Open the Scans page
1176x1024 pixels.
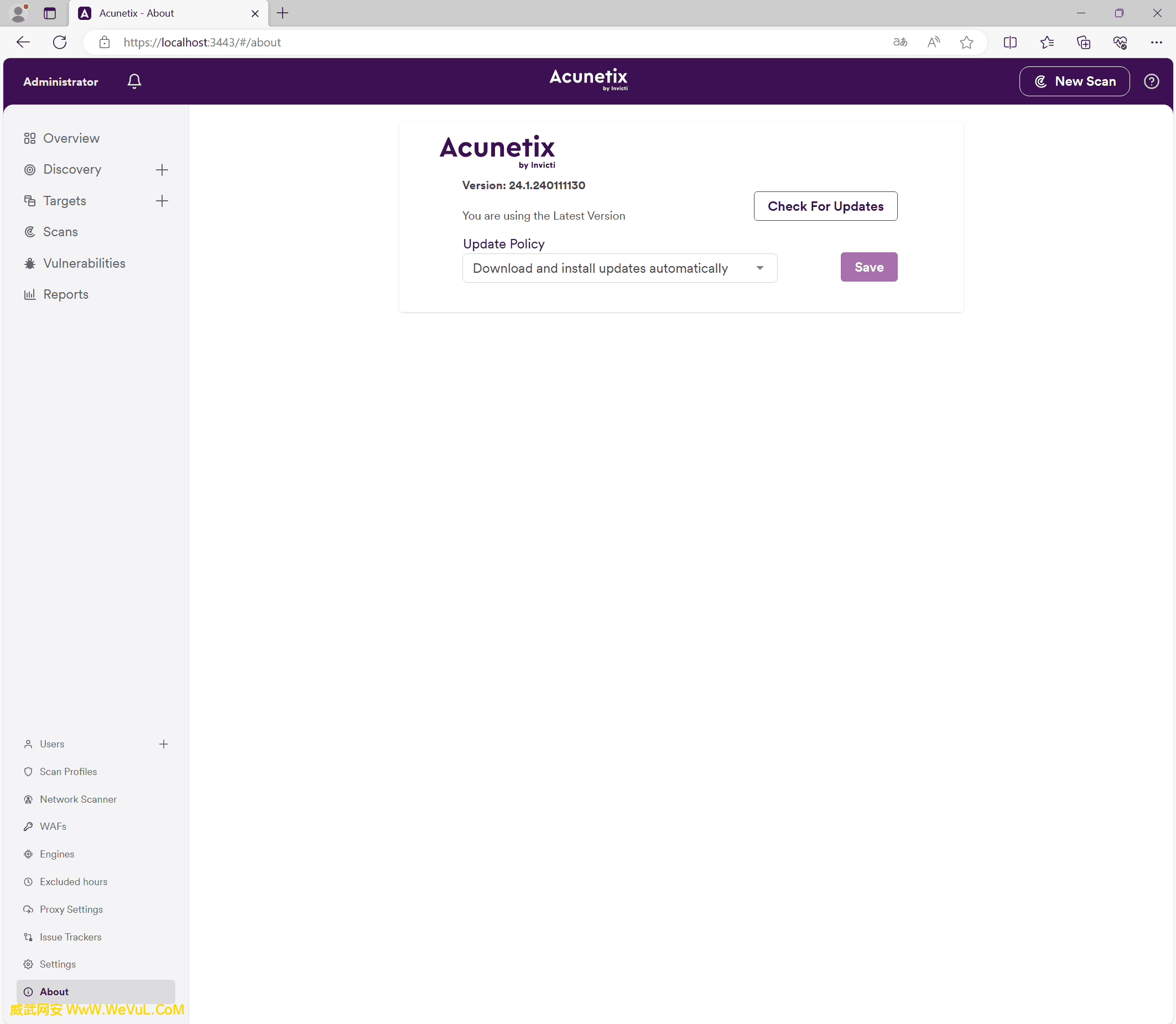click(50, 232)
